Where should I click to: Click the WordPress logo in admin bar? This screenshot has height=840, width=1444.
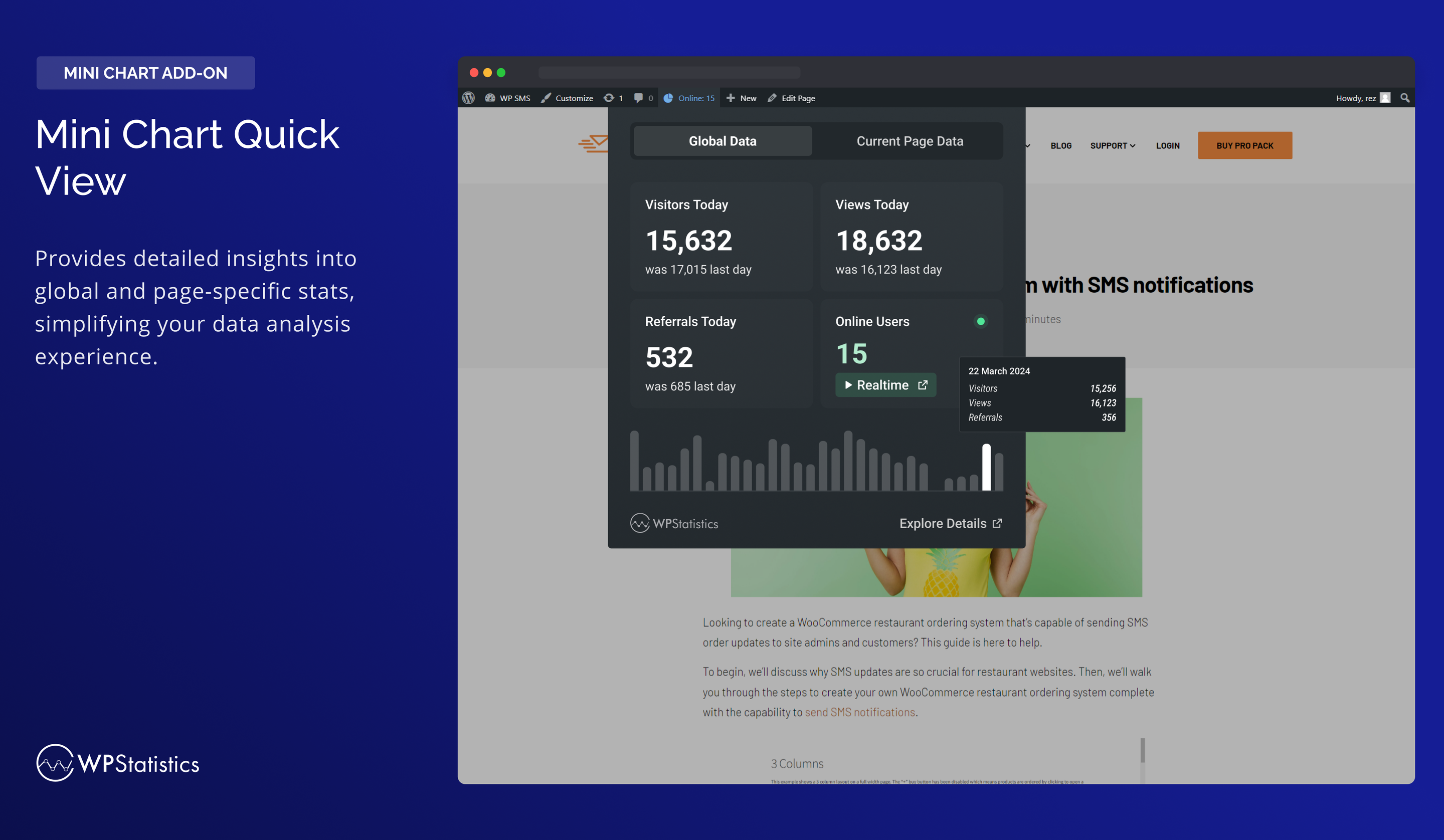click(x=468, y=98)
